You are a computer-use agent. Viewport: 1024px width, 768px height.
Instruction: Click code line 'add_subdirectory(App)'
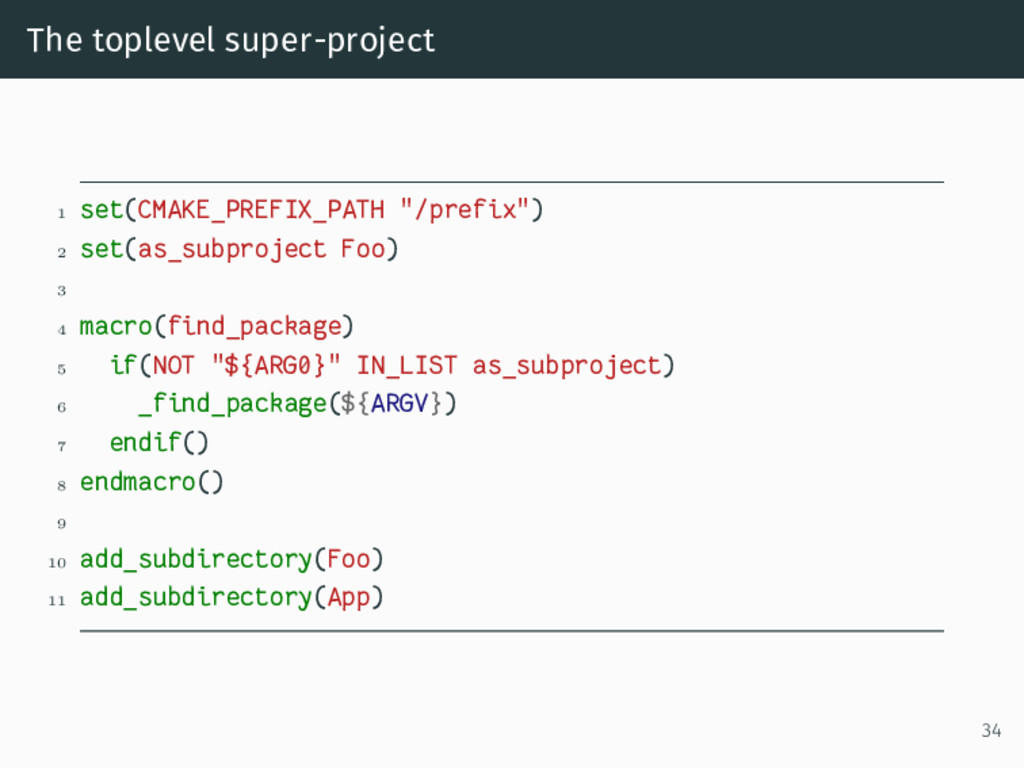(x=232, y=598)
